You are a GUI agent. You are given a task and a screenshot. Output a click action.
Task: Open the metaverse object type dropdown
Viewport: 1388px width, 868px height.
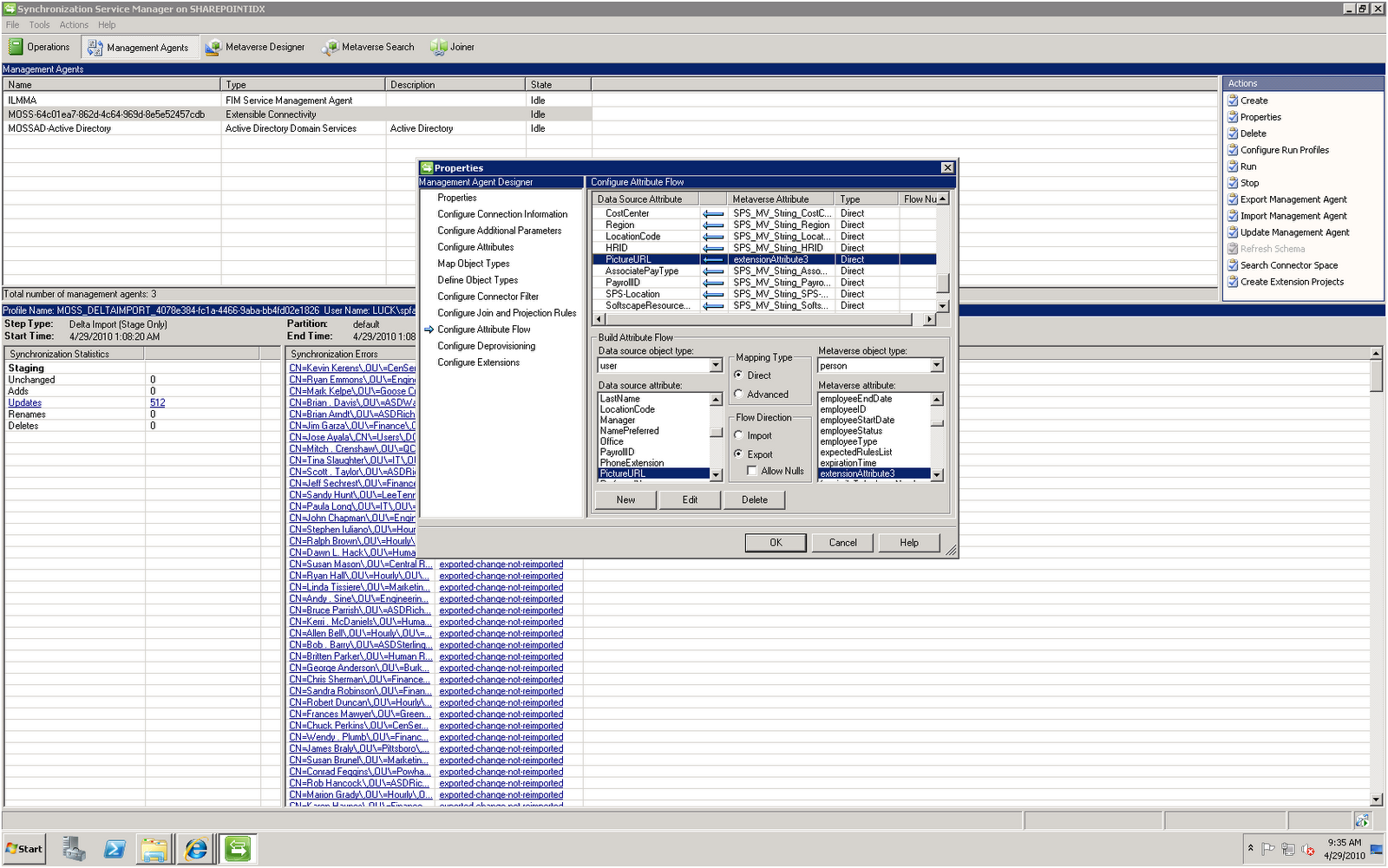point(936,365)
